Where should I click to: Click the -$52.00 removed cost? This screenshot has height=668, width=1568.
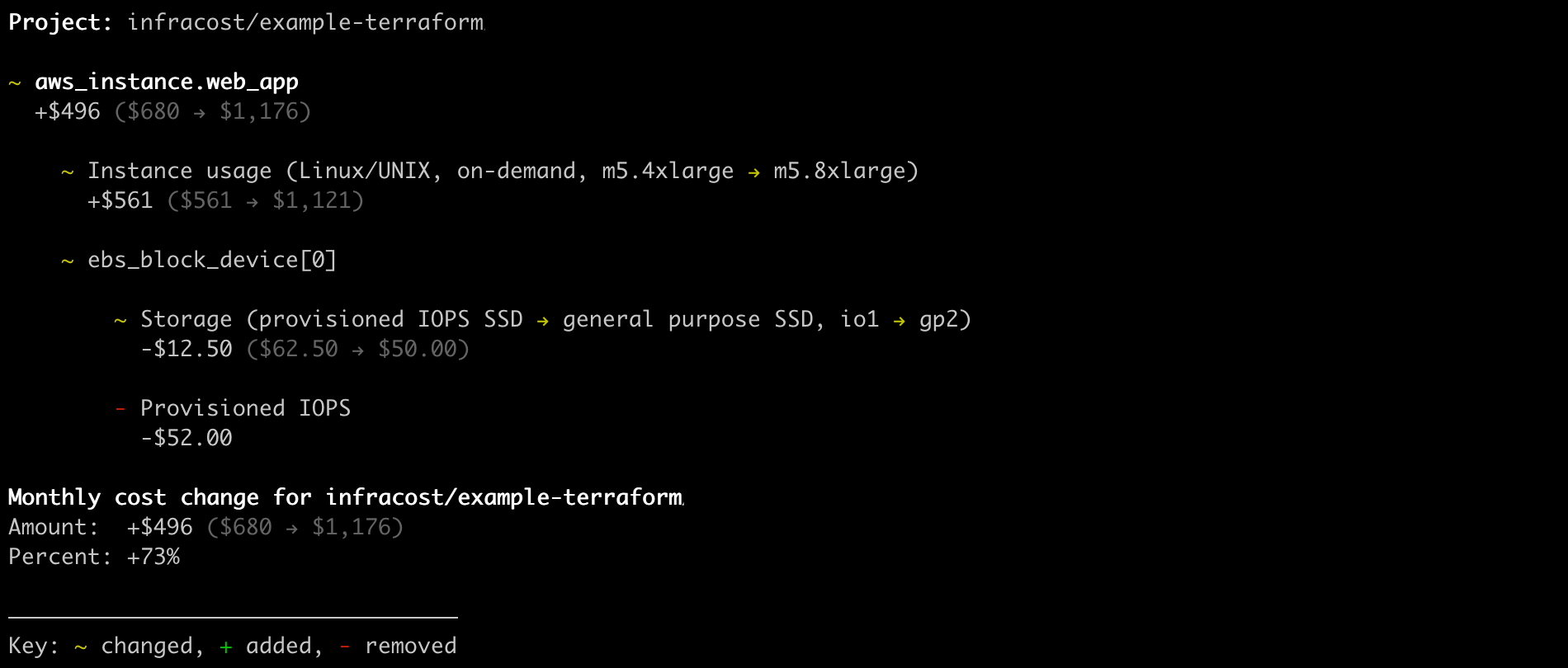coord(187,439)
